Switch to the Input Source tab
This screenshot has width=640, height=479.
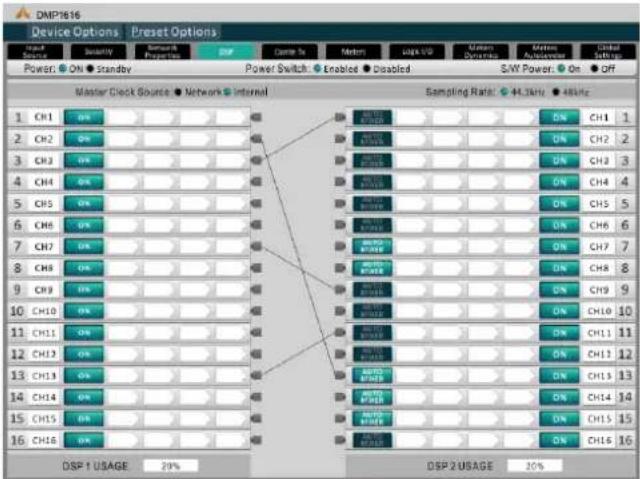point(35,52)
